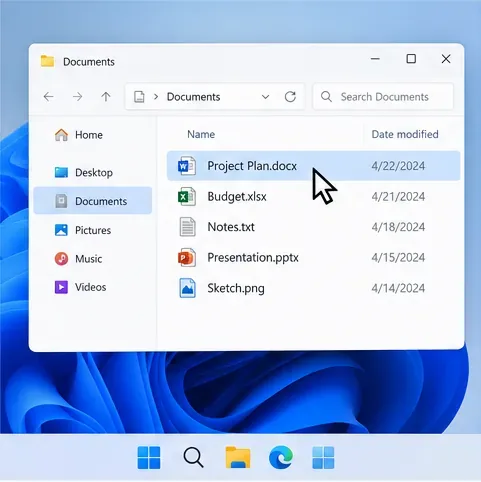Screen dimensions: 481x482
Task: Select the Budget.xlsx file name
Action: pos(237,196)
